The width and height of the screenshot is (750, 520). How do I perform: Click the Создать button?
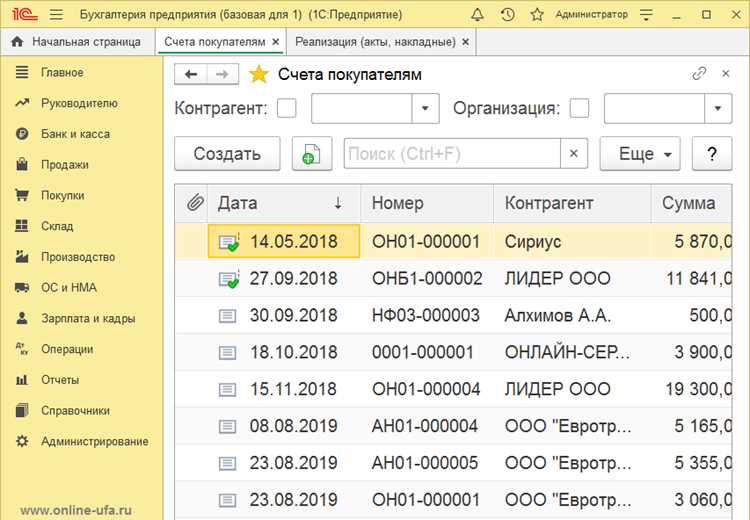pyautogui.click(x=227, y=154)
